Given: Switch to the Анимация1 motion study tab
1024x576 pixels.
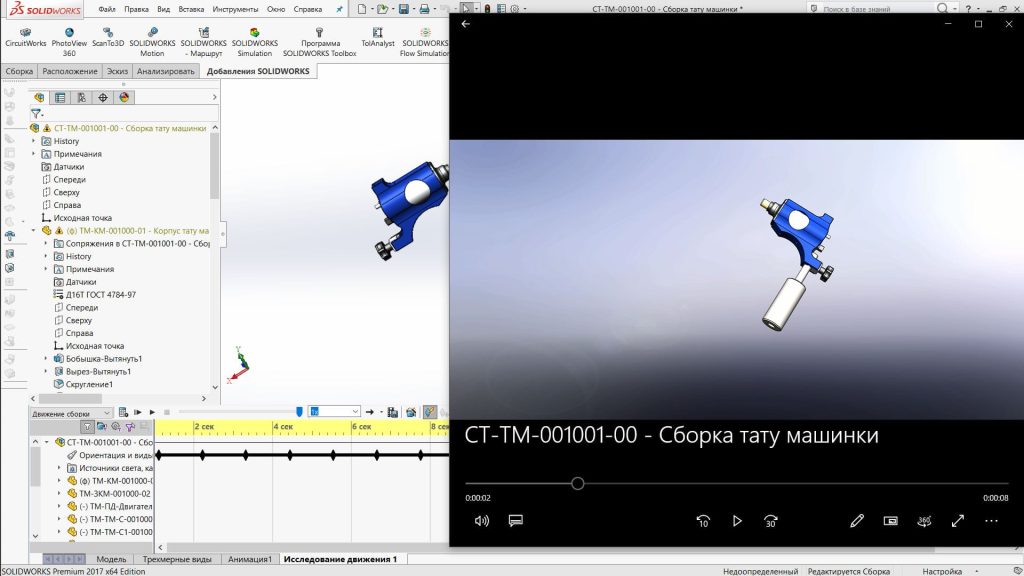Looking at the screenshot, I should (249, 559).
